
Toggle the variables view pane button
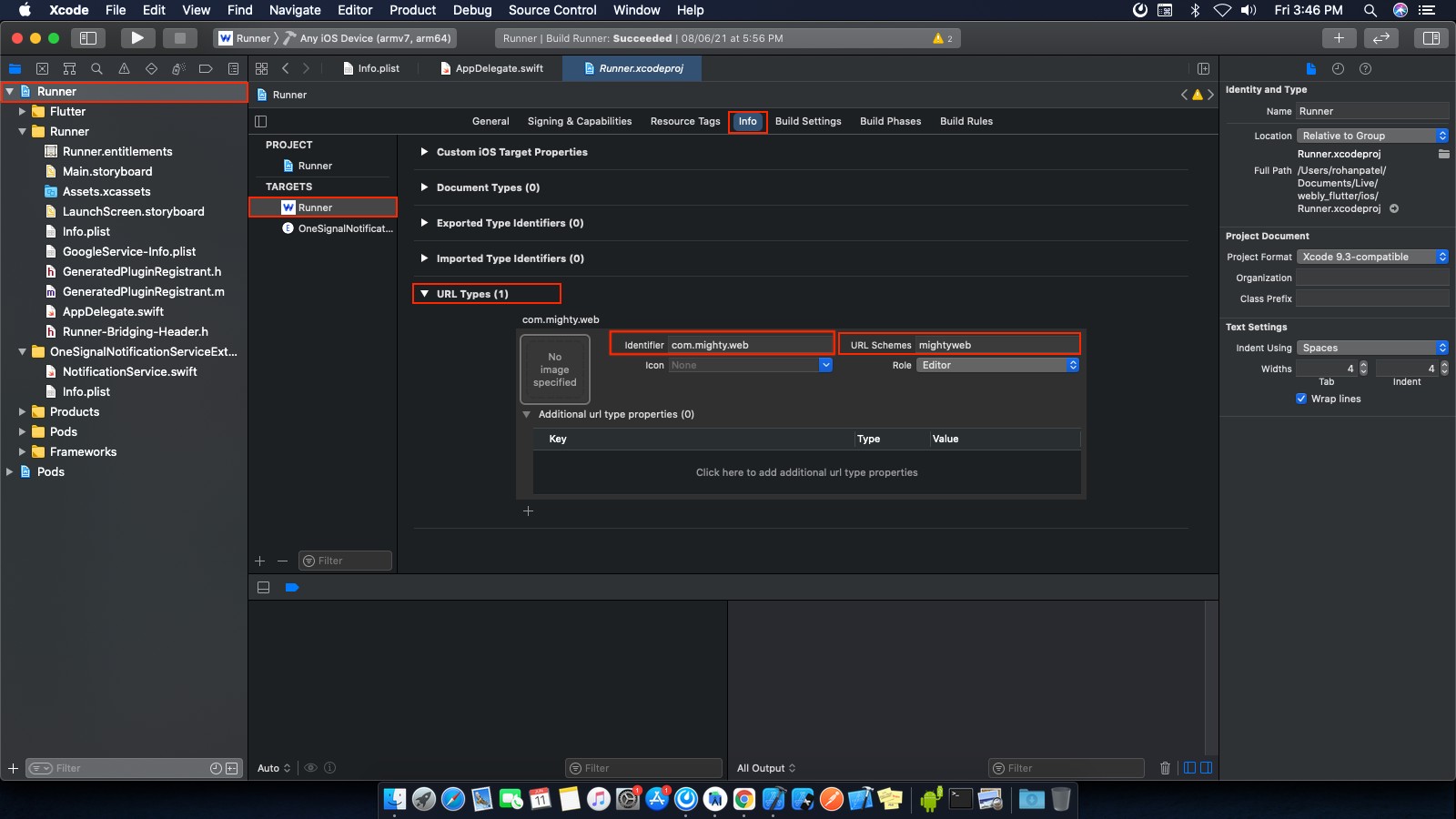(1189, 768)
